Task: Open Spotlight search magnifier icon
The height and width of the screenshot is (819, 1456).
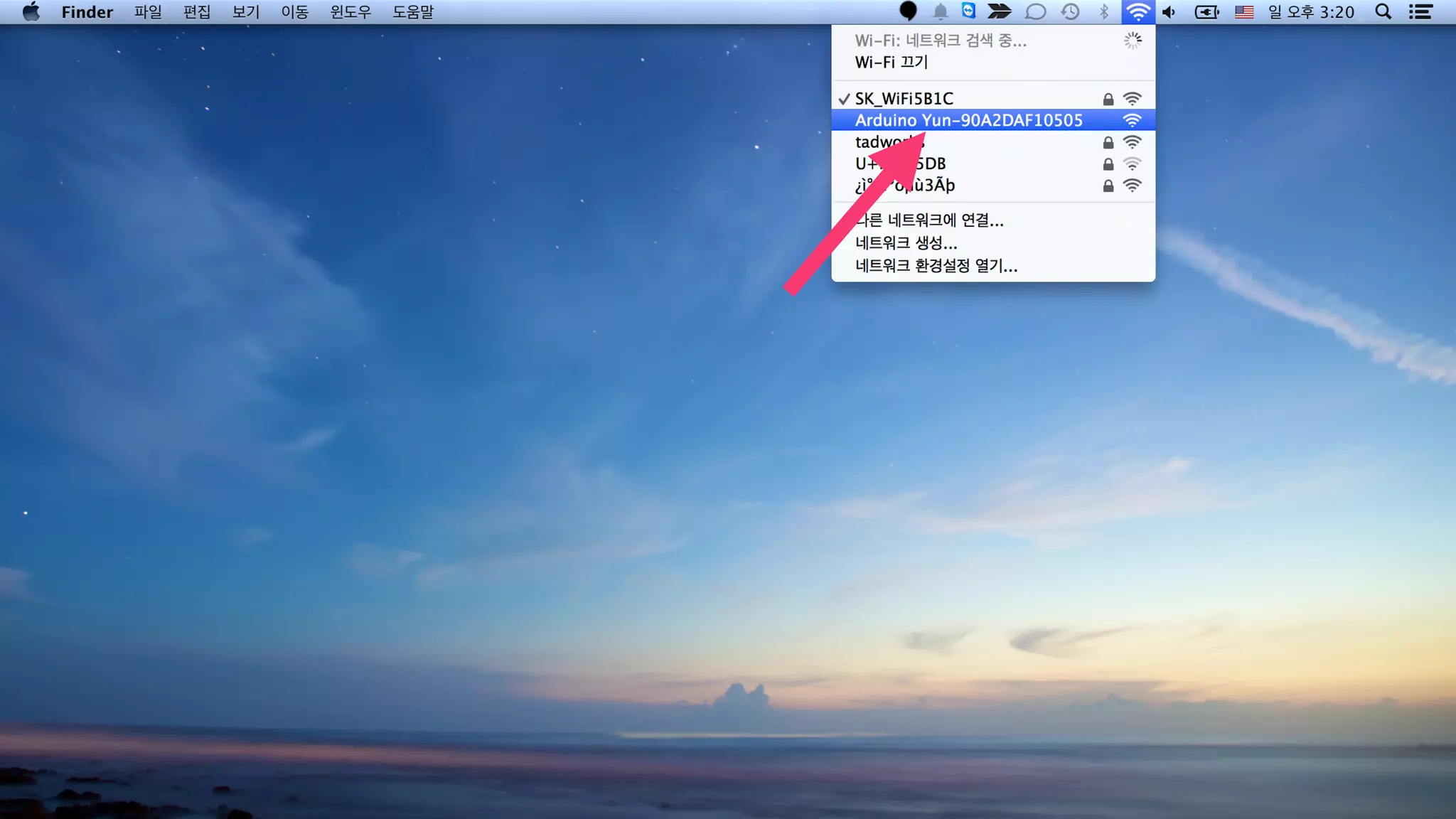Action: click(1383, 12)
